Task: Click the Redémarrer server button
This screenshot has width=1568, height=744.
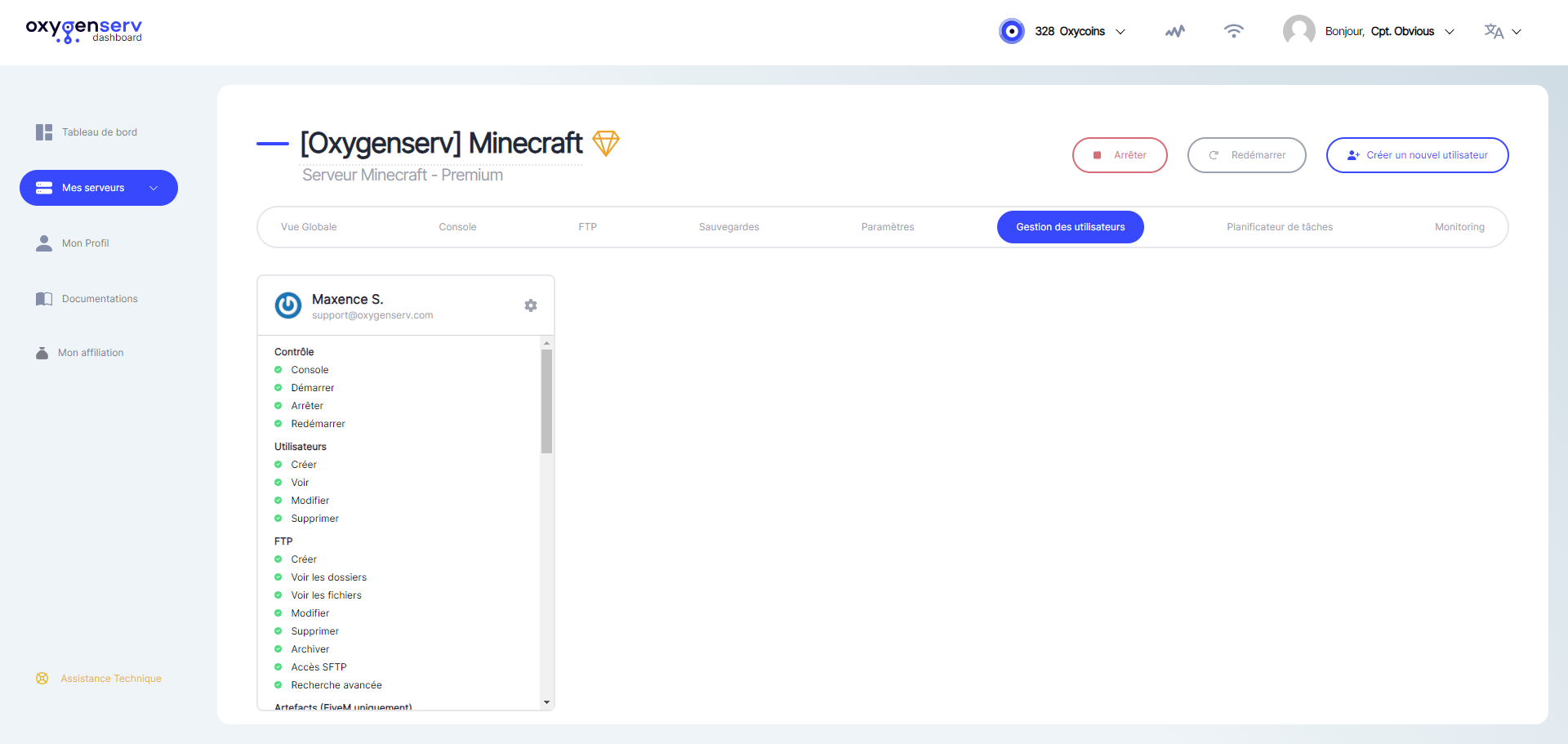Action: (x=1247, y=155)
